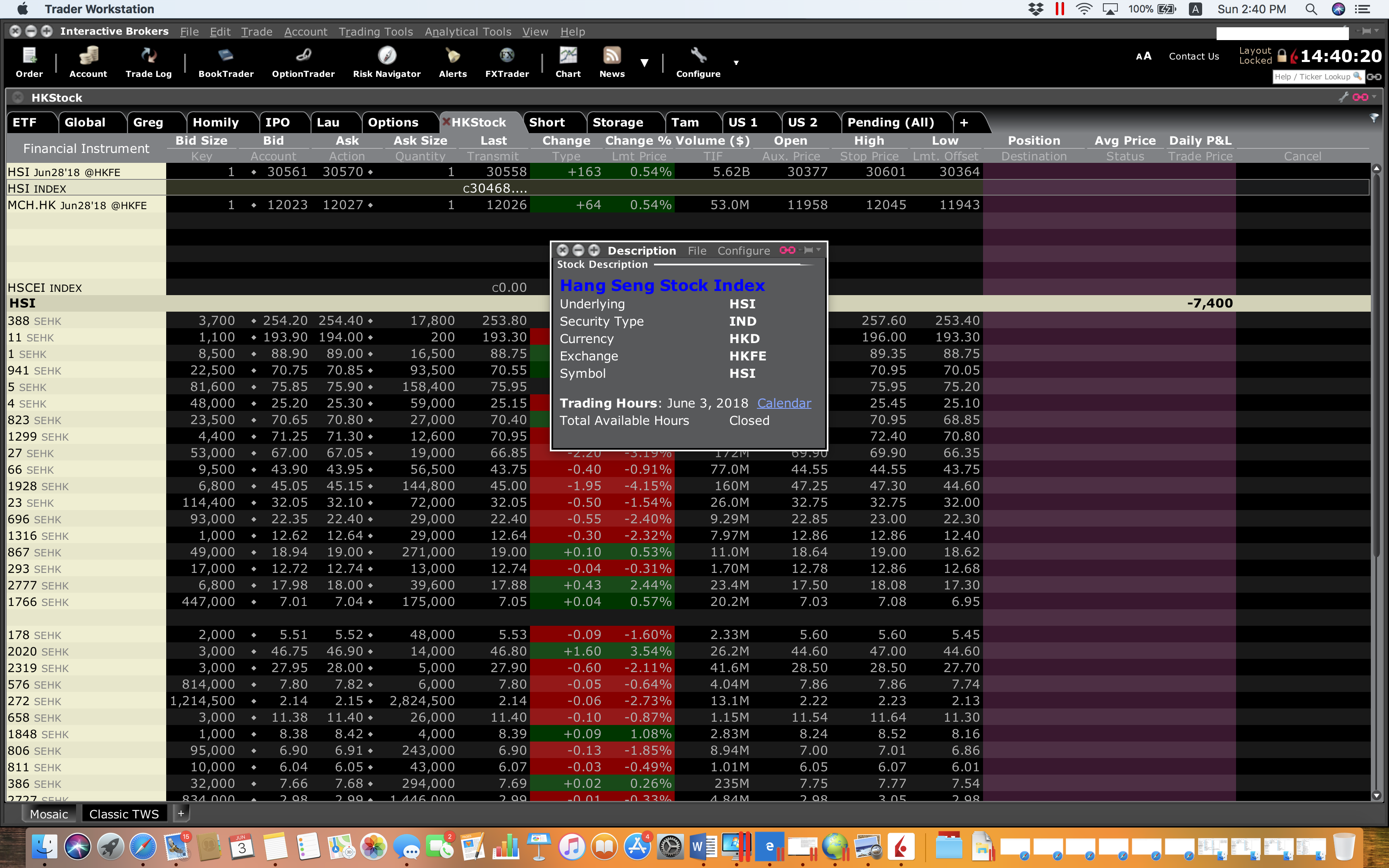Open the Alerts tool
Viewport: 1389px width, 868px height.
click(x=453, y=62)
